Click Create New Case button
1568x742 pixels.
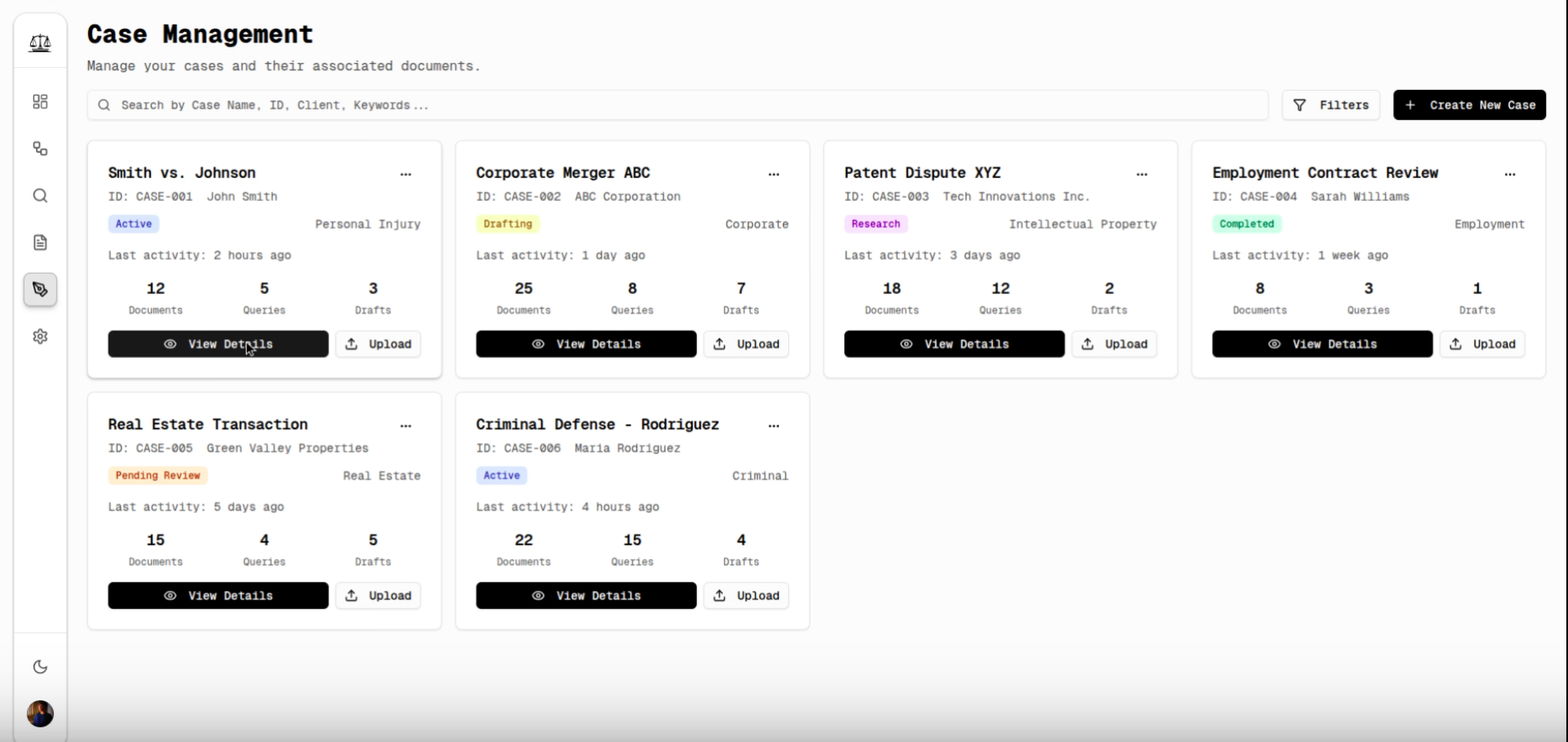(1469, 105)
